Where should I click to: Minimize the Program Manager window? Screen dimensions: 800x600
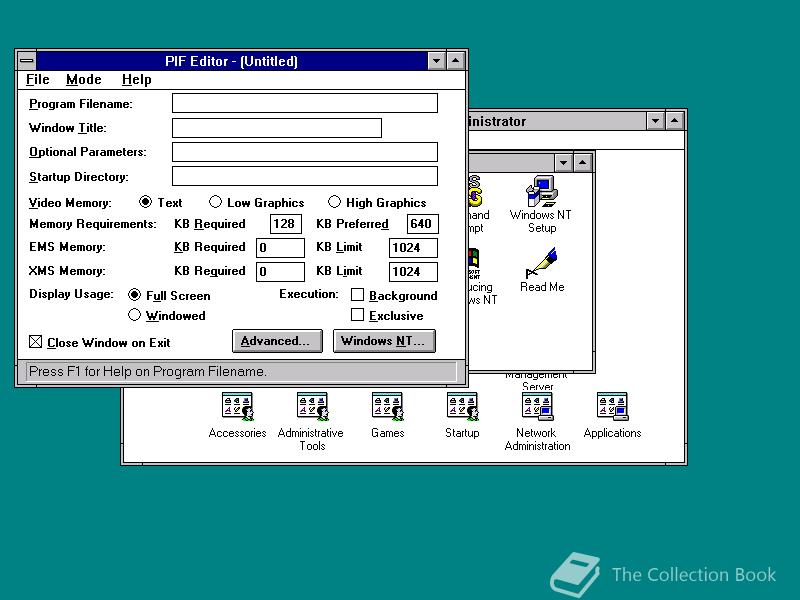[x=655, y=121]
